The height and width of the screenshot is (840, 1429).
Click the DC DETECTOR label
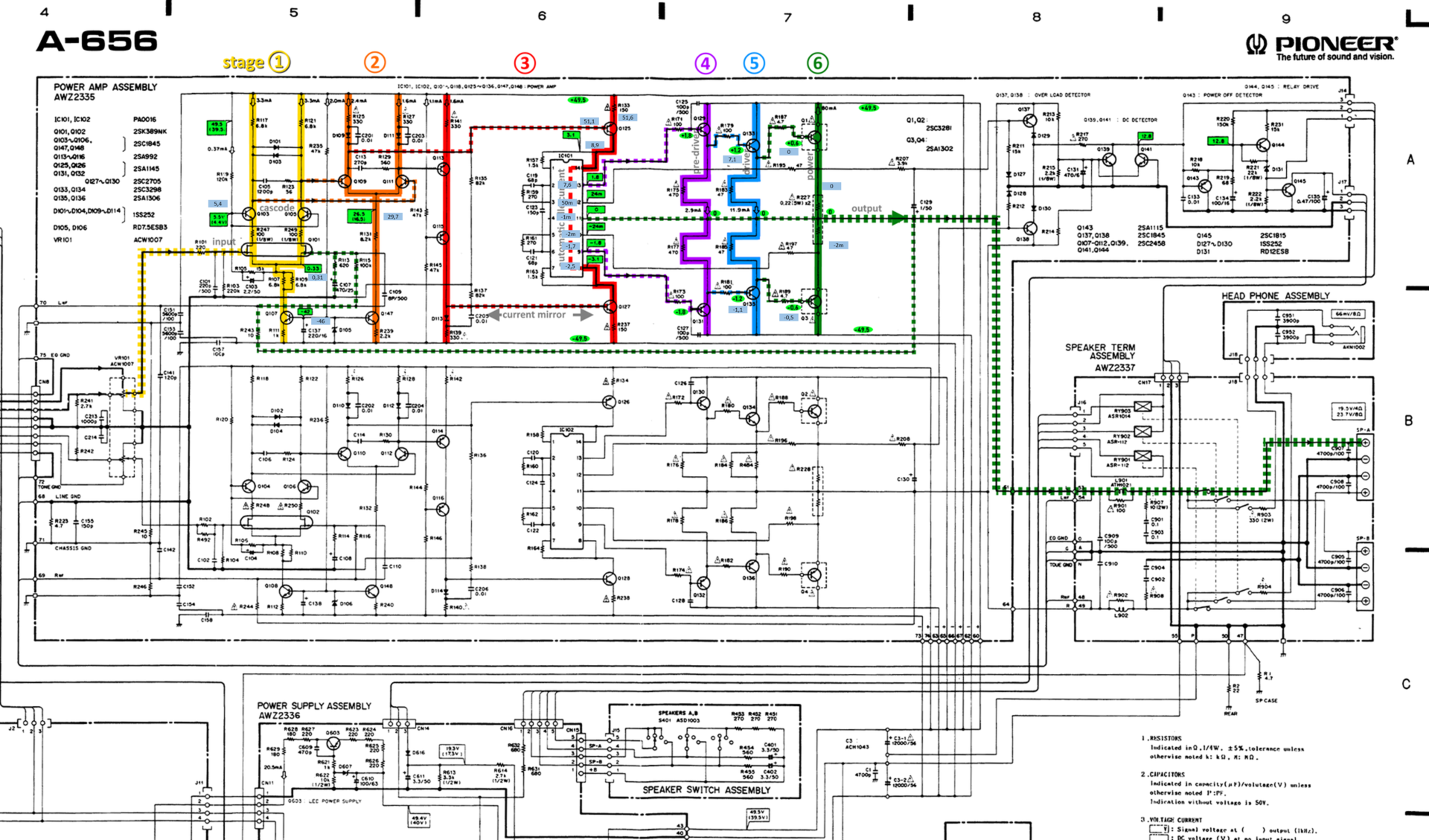tap(1139, 120)
